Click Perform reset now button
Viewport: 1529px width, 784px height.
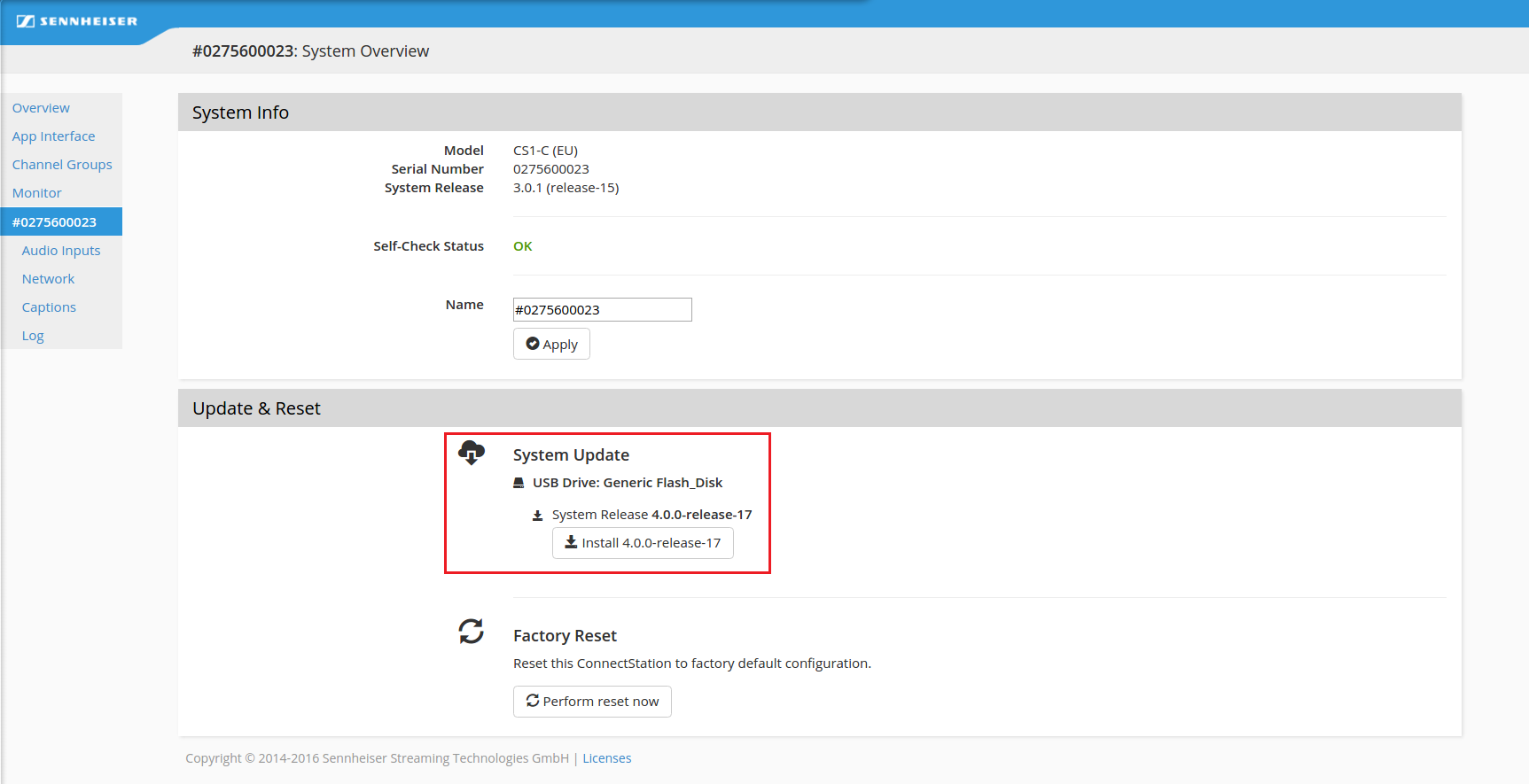coord(592,702)
